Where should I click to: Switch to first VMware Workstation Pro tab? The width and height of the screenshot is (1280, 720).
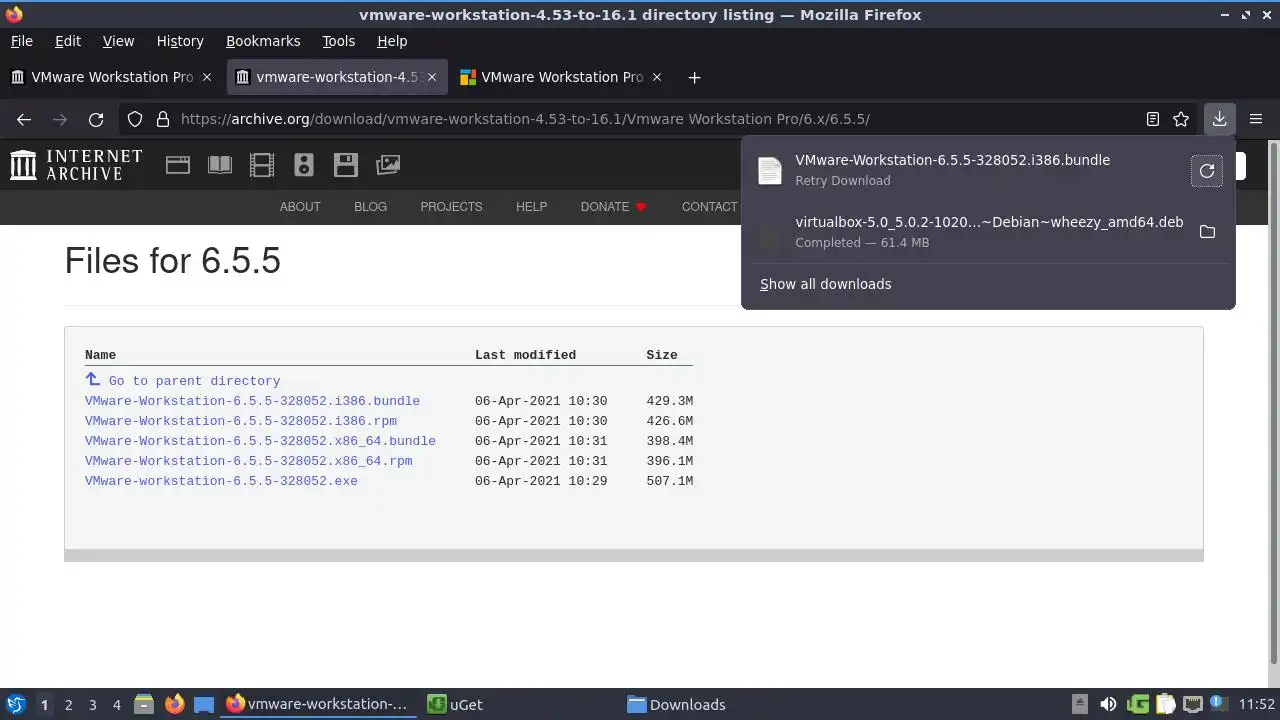[112, 77]
